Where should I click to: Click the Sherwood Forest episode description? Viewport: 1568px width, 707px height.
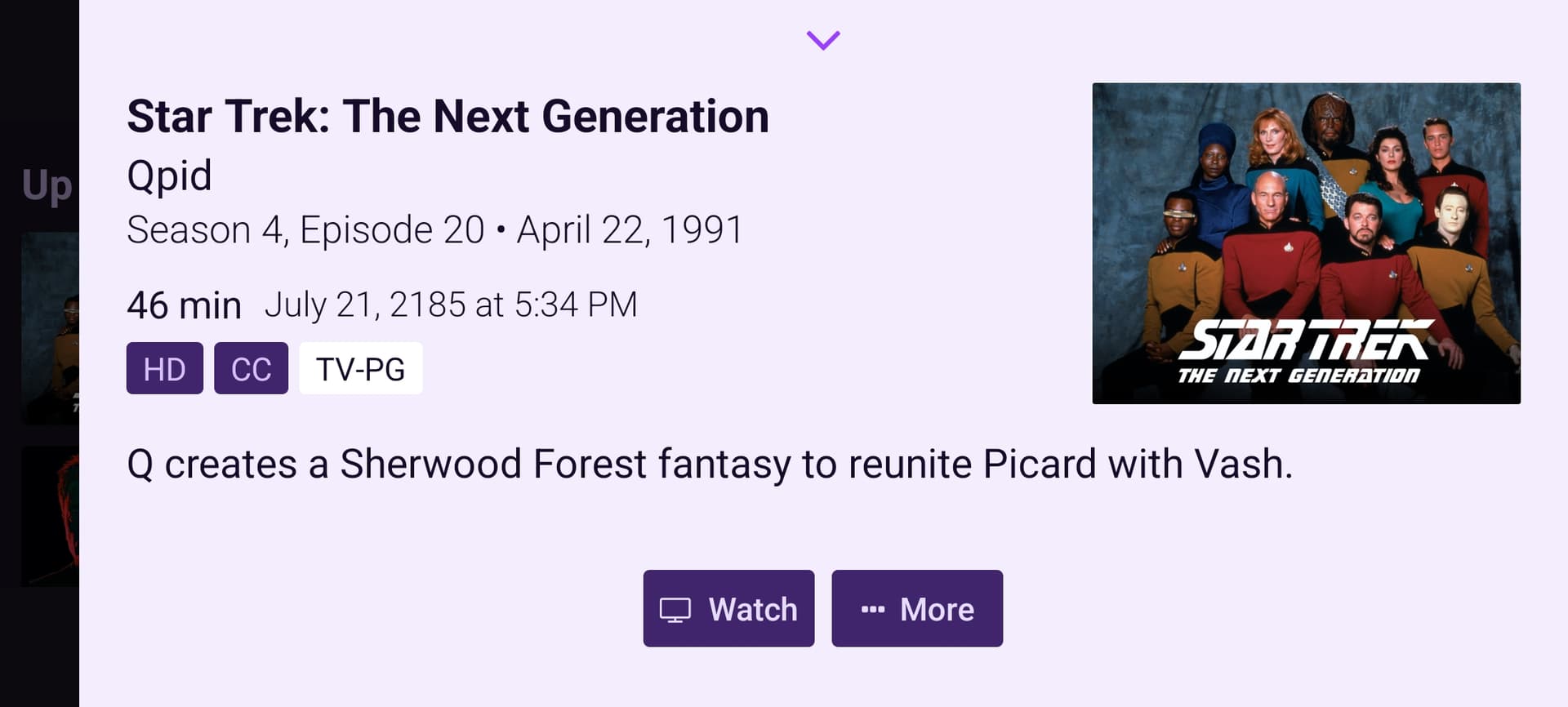point(710,464)
